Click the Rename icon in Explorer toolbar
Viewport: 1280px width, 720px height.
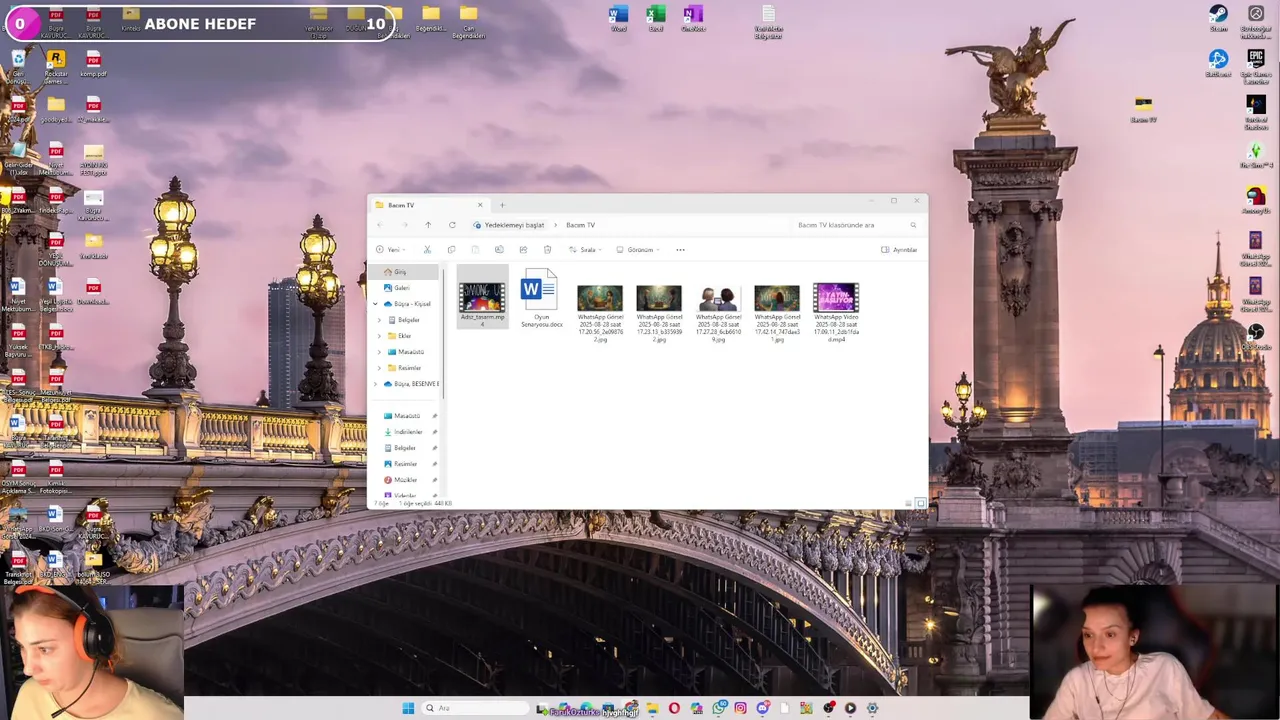click(499, 250)
